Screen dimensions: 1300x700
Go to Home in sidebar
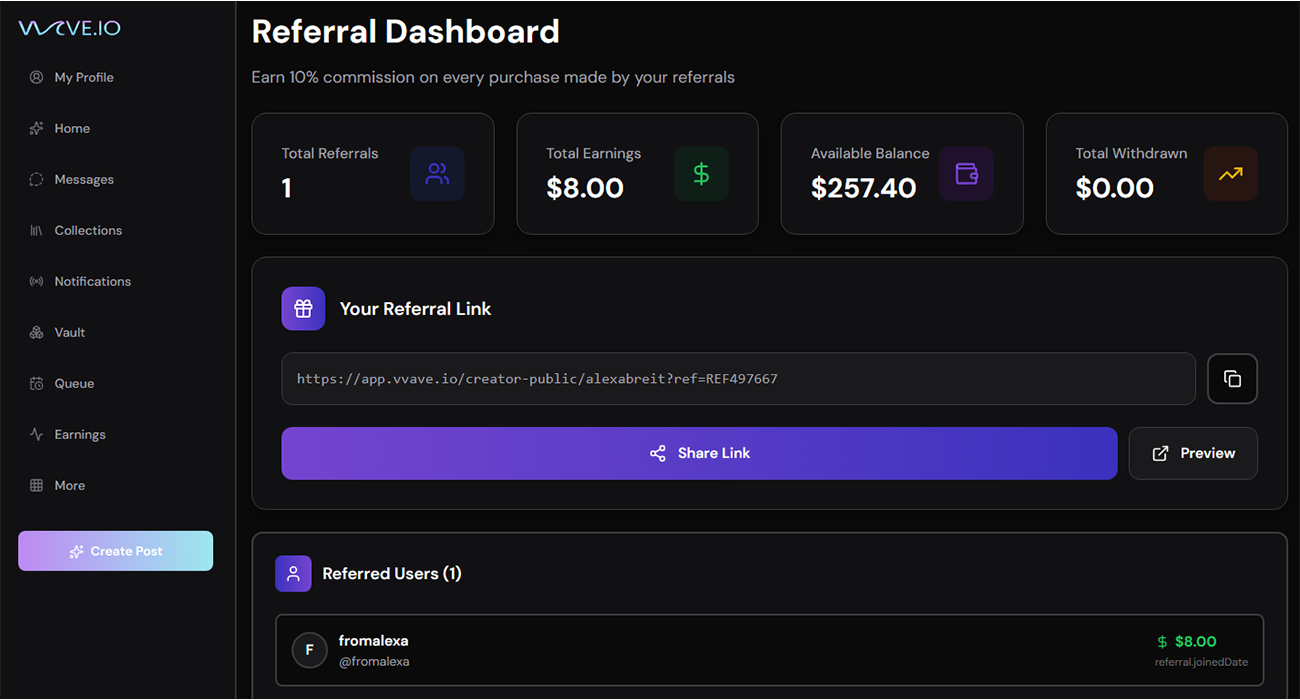click(x=72, y=128)
